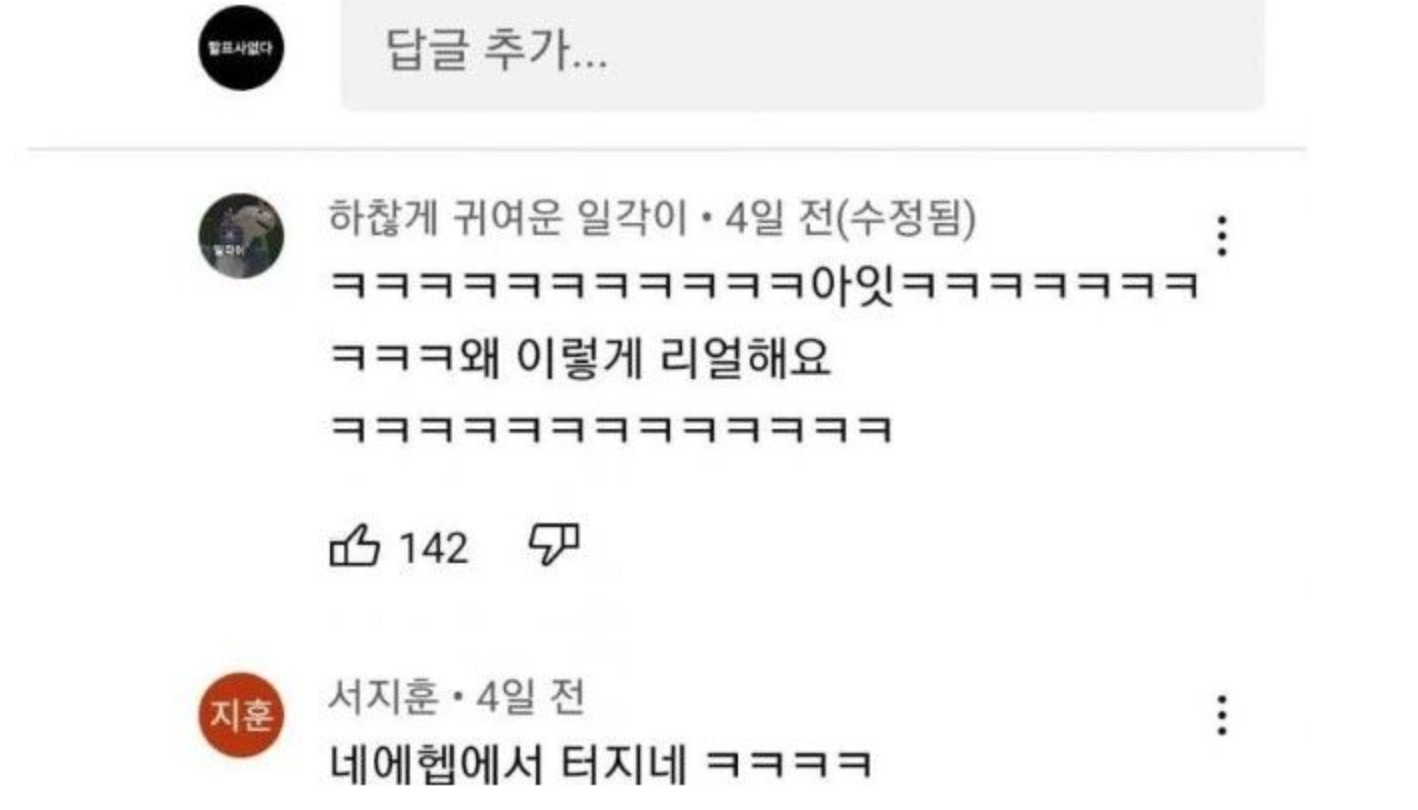Open 하찮게 귀여운 일각이's profile picture
1418x810 pixels.
click(241, 236)
